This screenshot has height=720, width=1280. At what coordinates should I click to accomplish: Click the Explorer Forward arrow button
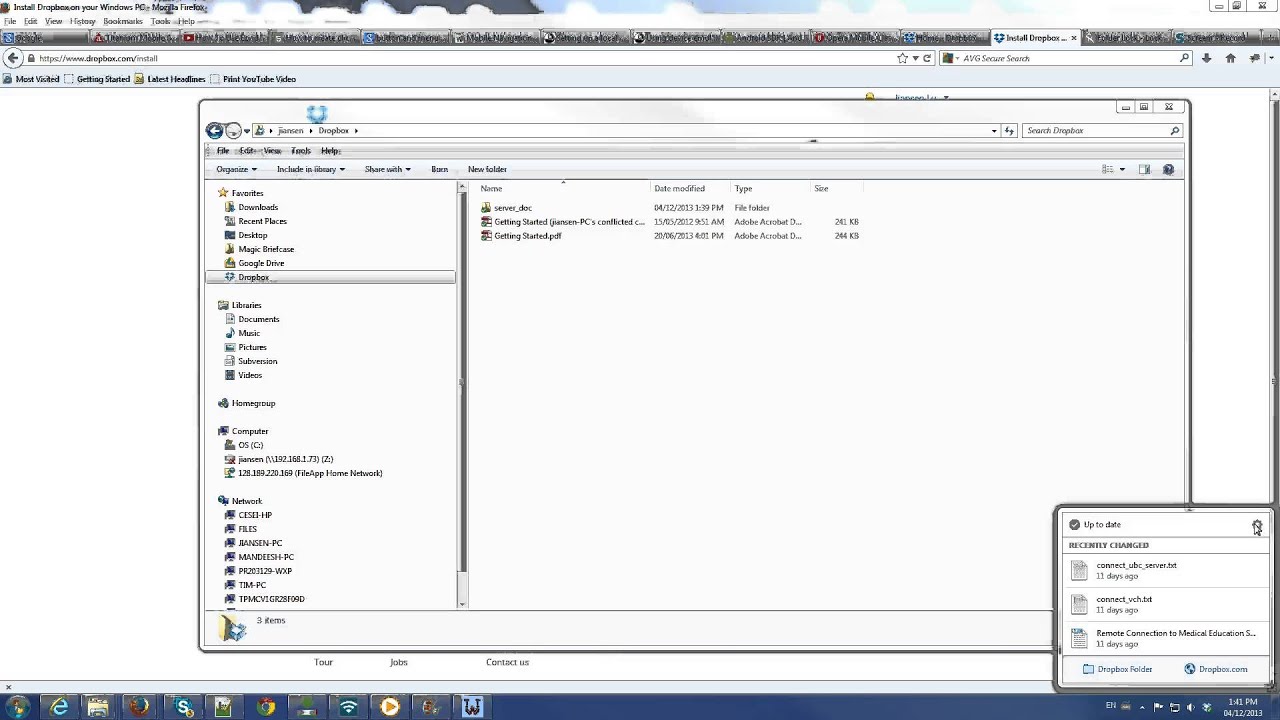233,131
